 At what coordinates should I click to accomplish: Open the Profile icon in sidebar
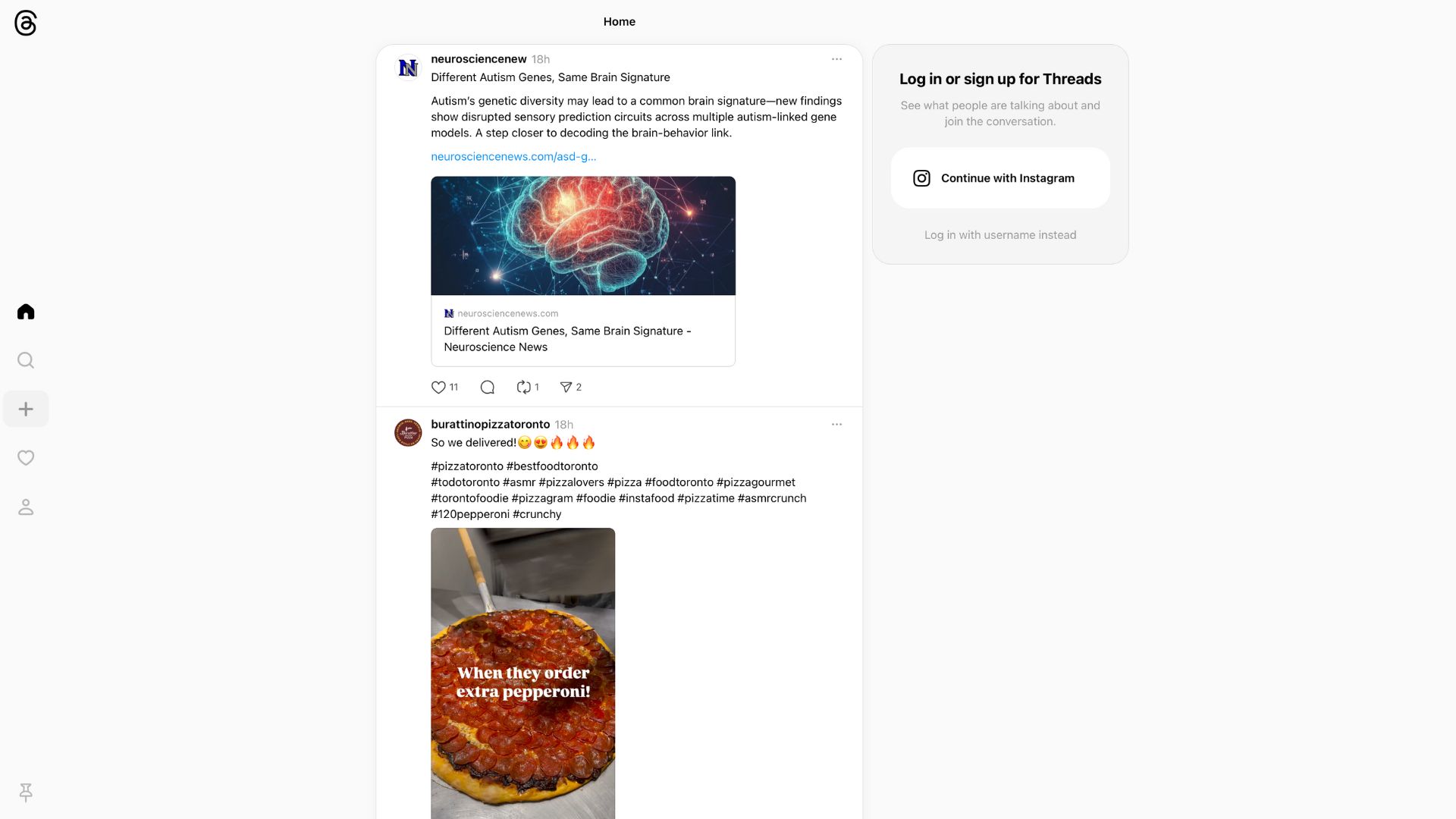(x=26, y=507)
